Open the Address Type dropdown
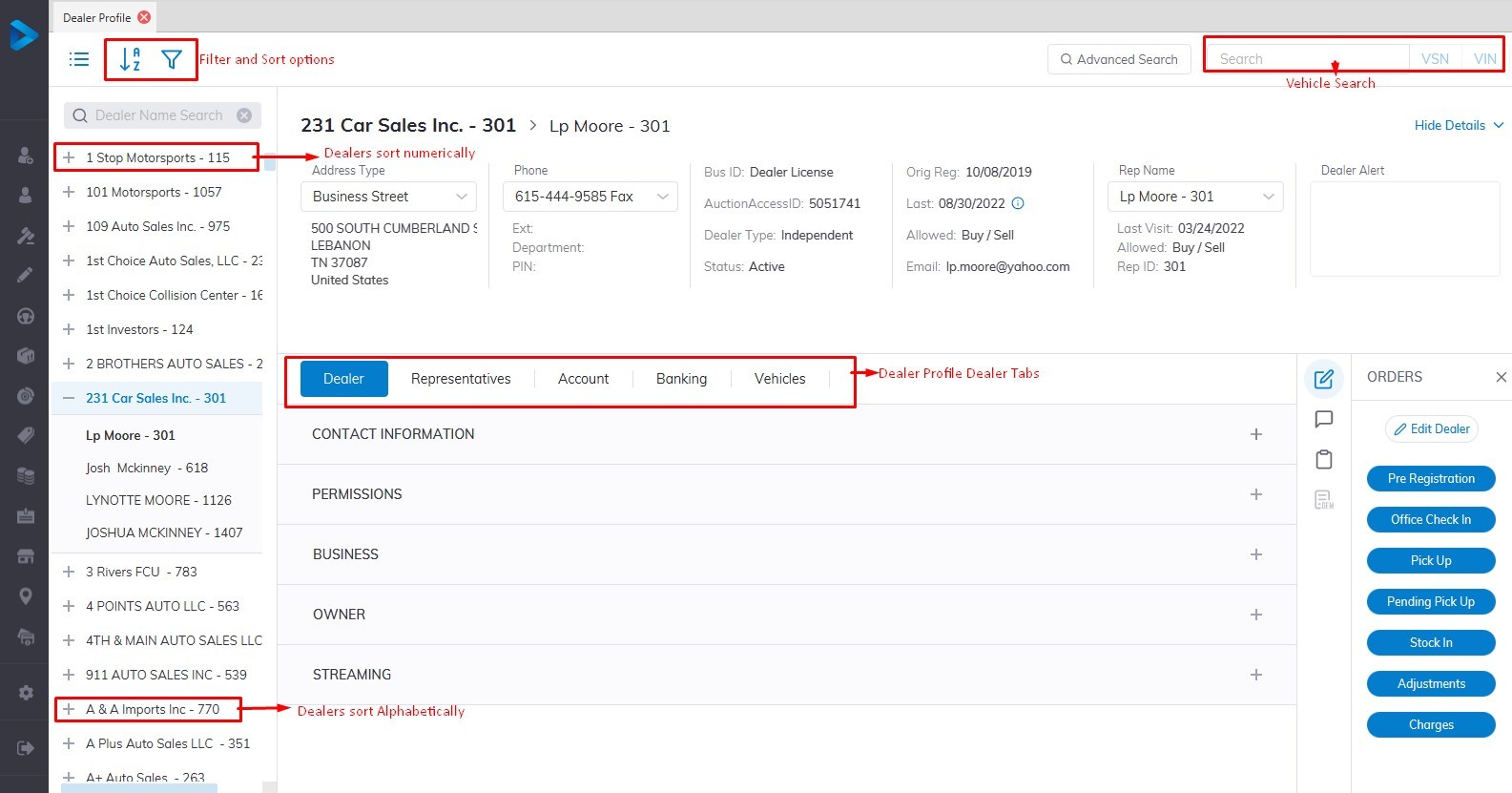The height and width of the screenshot is (793, 1512). (388, 197)
